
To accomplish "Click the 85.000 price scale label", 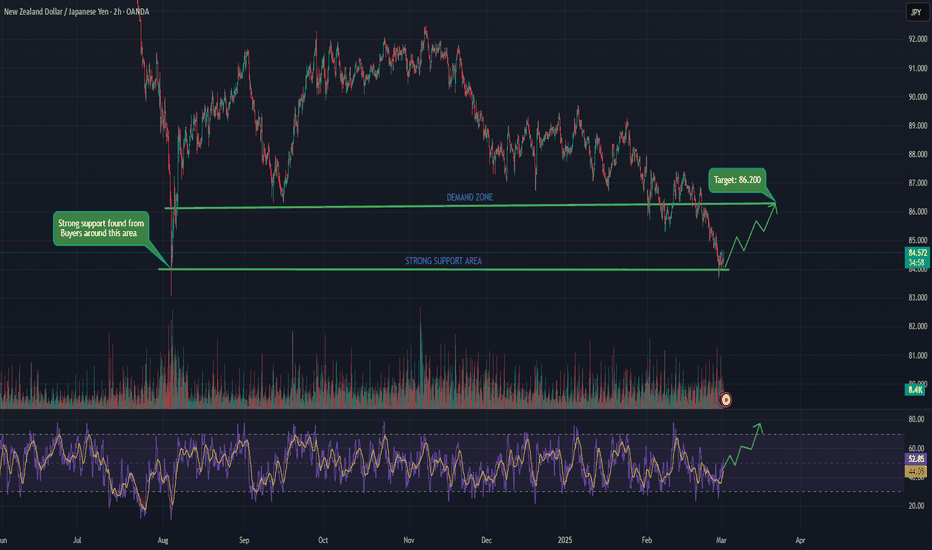I will tap(917, 240).
